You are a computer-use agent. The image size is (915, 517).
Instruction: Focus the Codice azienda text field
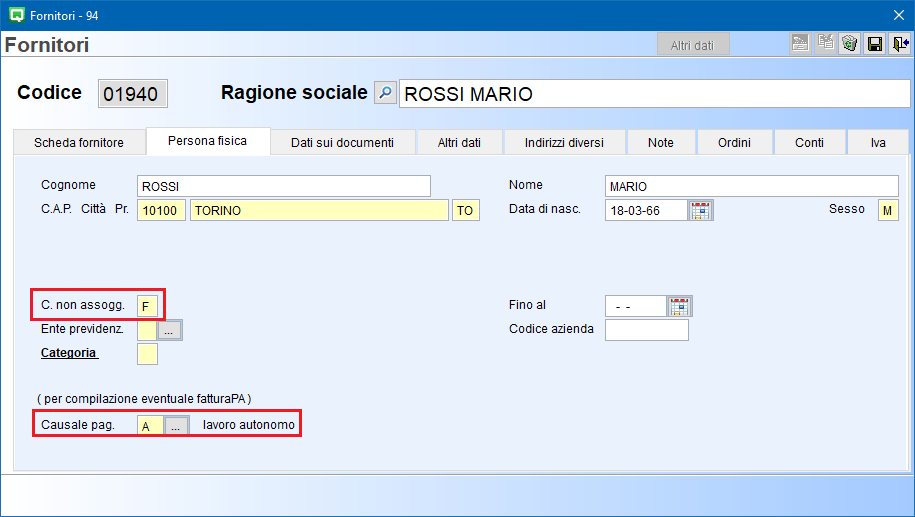647,330
